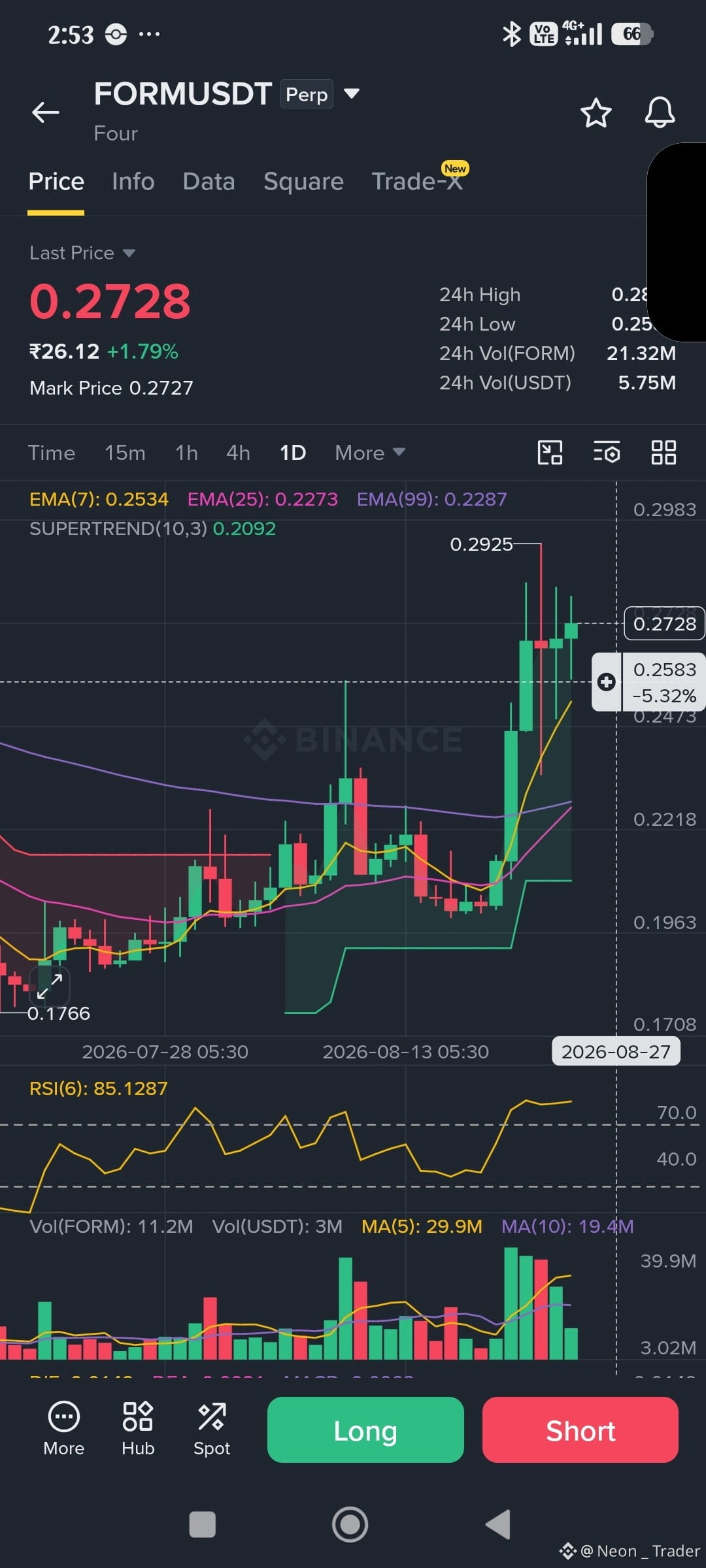
Task: Switch to the Data tab
Action: click(209, 181)
